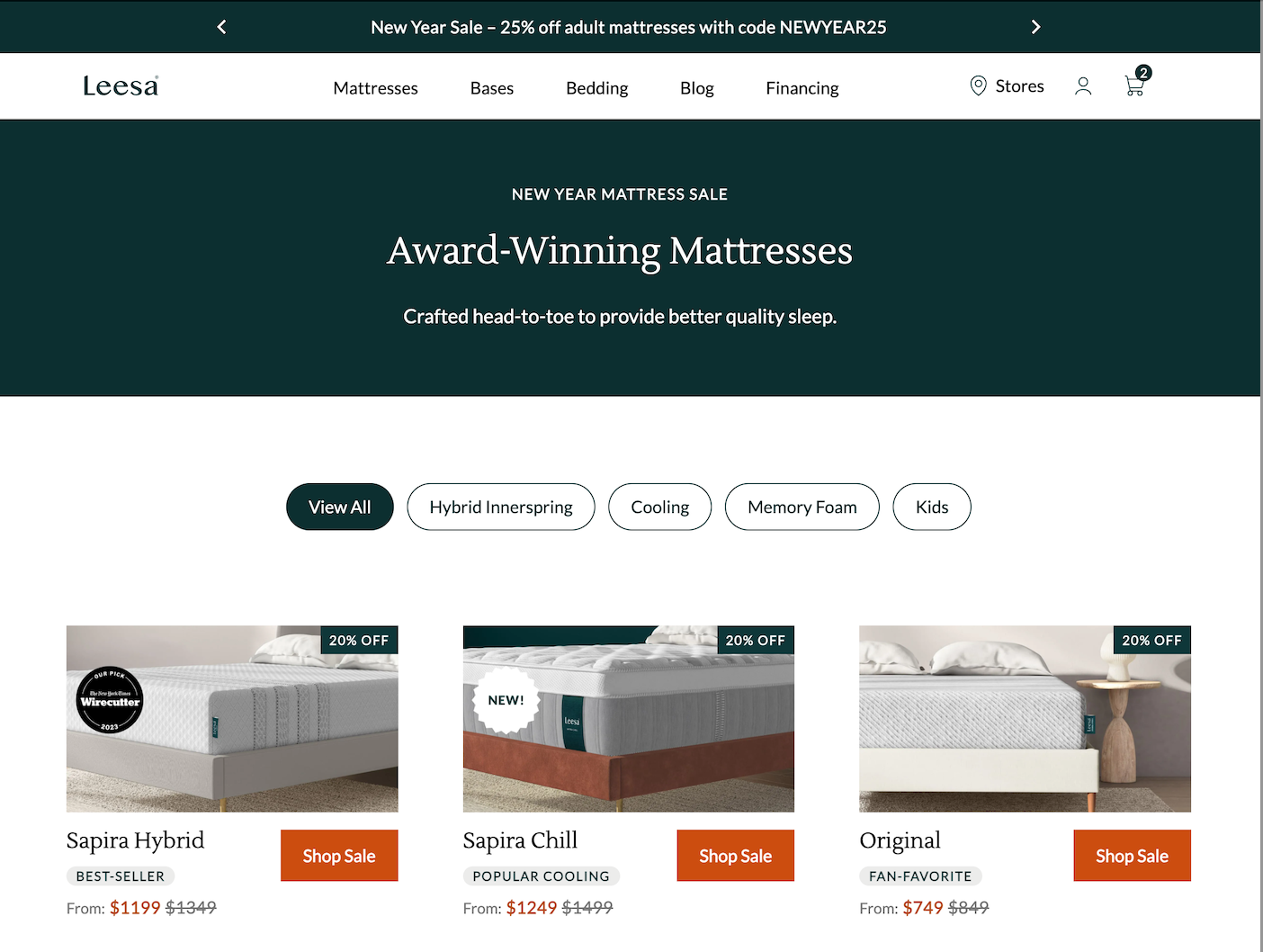Click the 20% OFF badge on Sapira Hybrid
Viewport: 1263px width, 952px height.
tap(359, 640)
